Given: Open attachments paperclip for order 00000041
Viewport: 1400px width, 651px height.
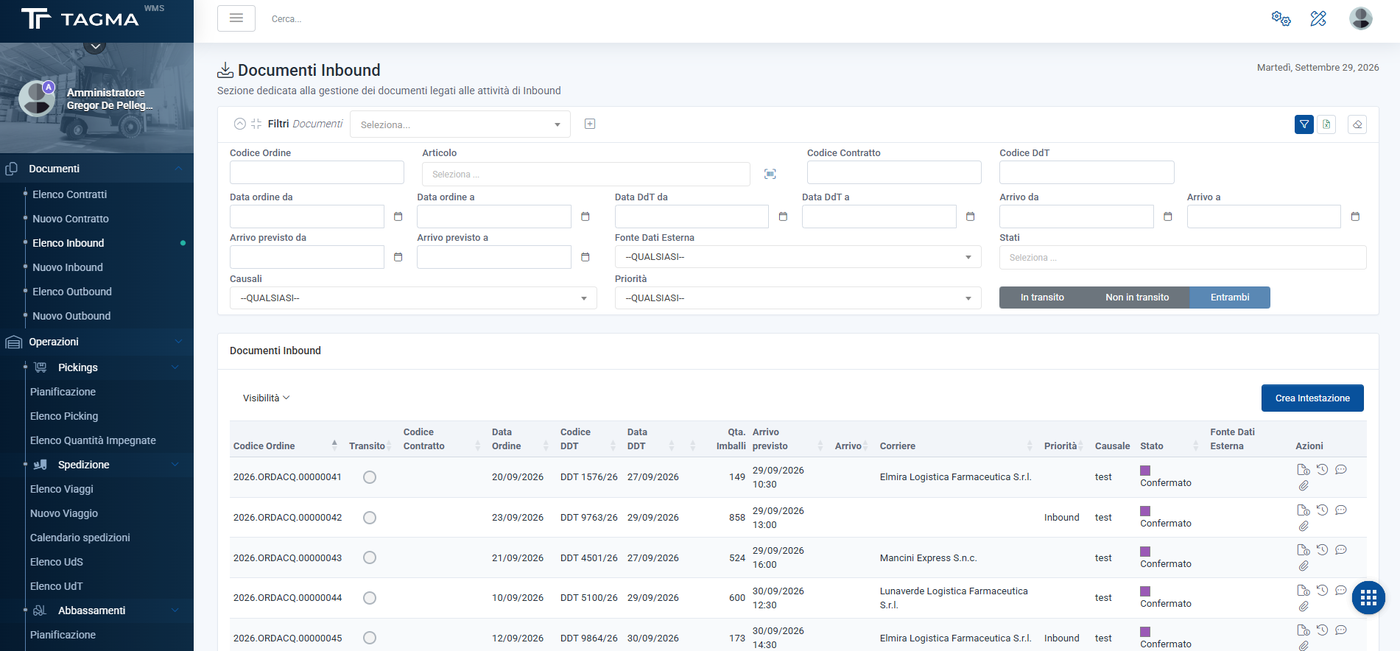Looking at the screenshot, I should 1303,485.
